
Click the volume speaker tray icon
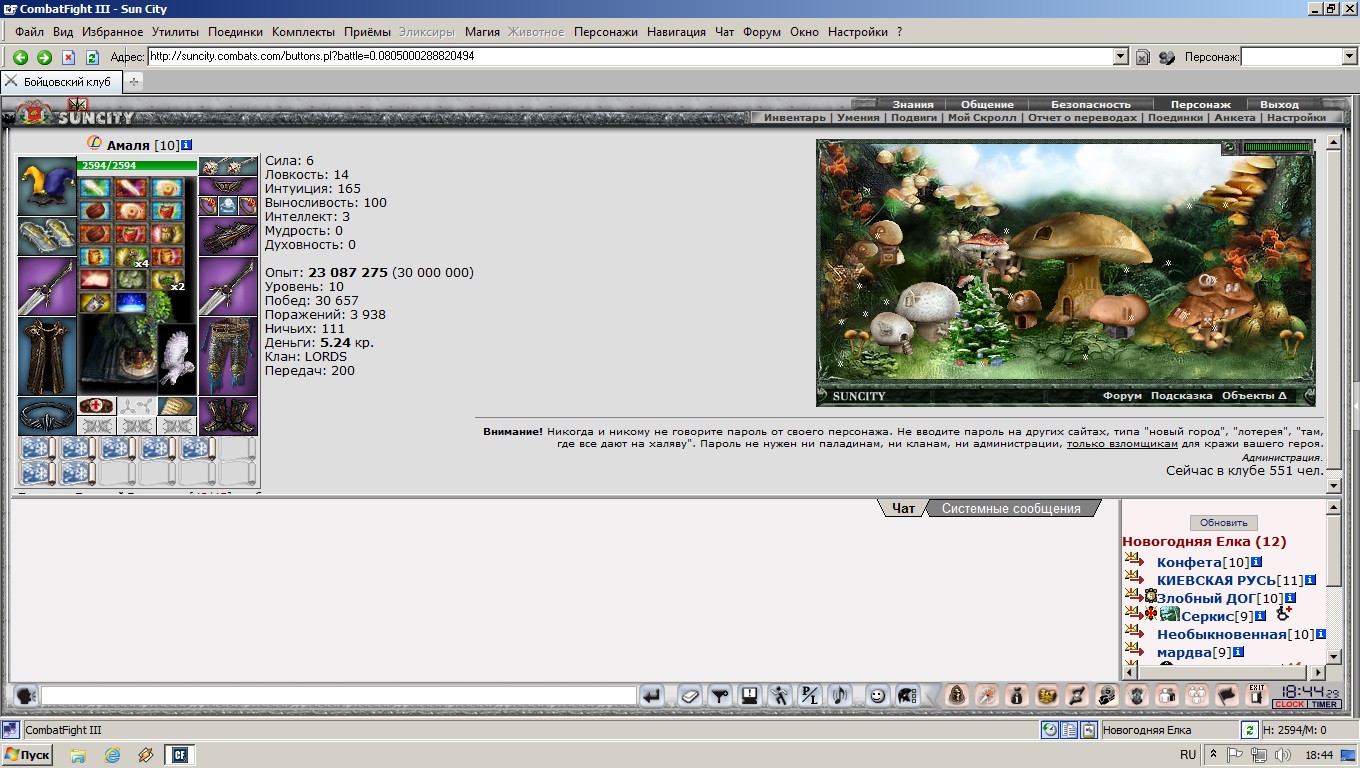coord(1282,755)
